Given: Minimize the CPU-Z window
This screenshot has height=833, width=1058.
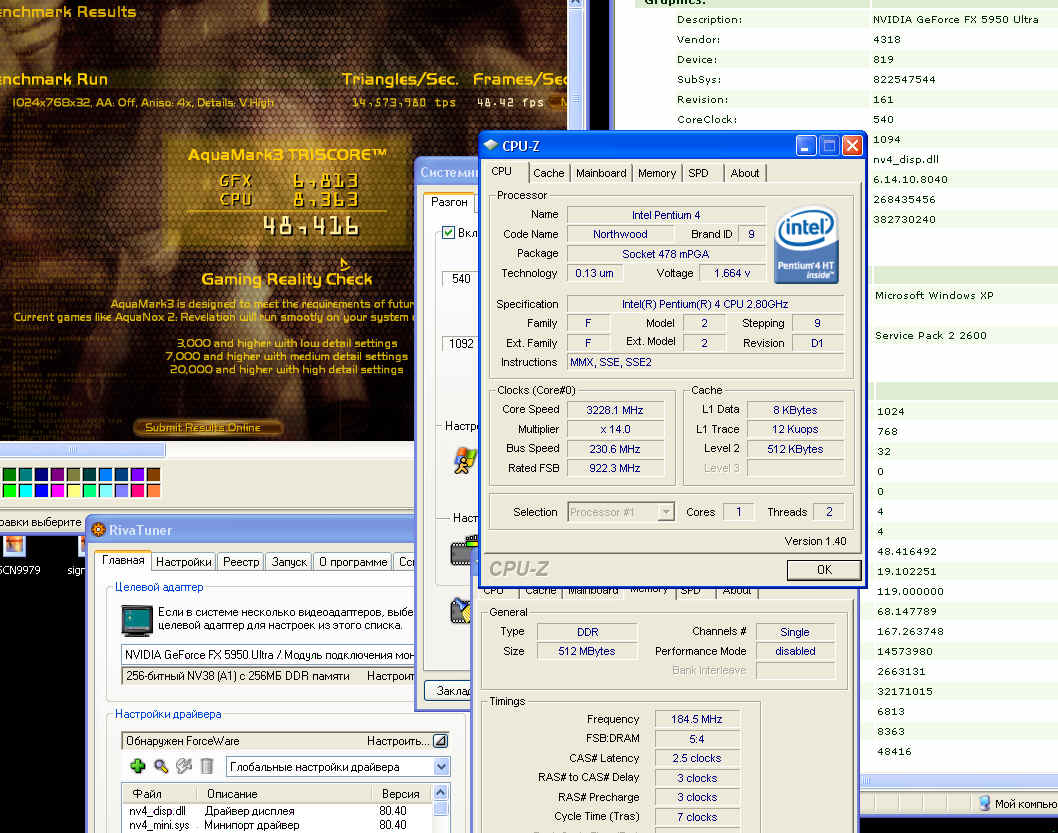Looking at the screenshot, I should pyautogui.click(x=806, y=146).
